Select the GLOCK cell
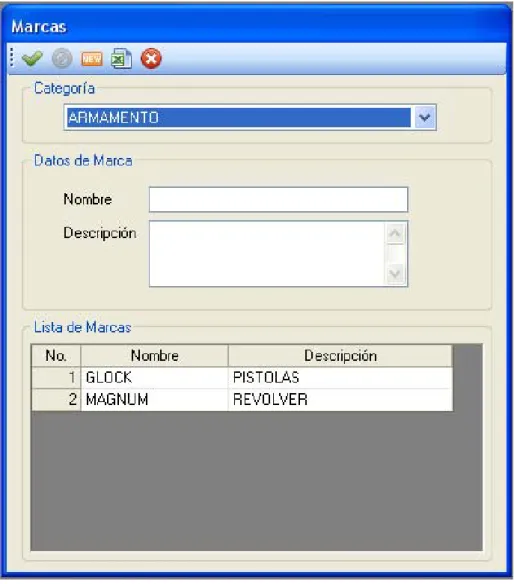514x584 pixels. pos(154,378)
